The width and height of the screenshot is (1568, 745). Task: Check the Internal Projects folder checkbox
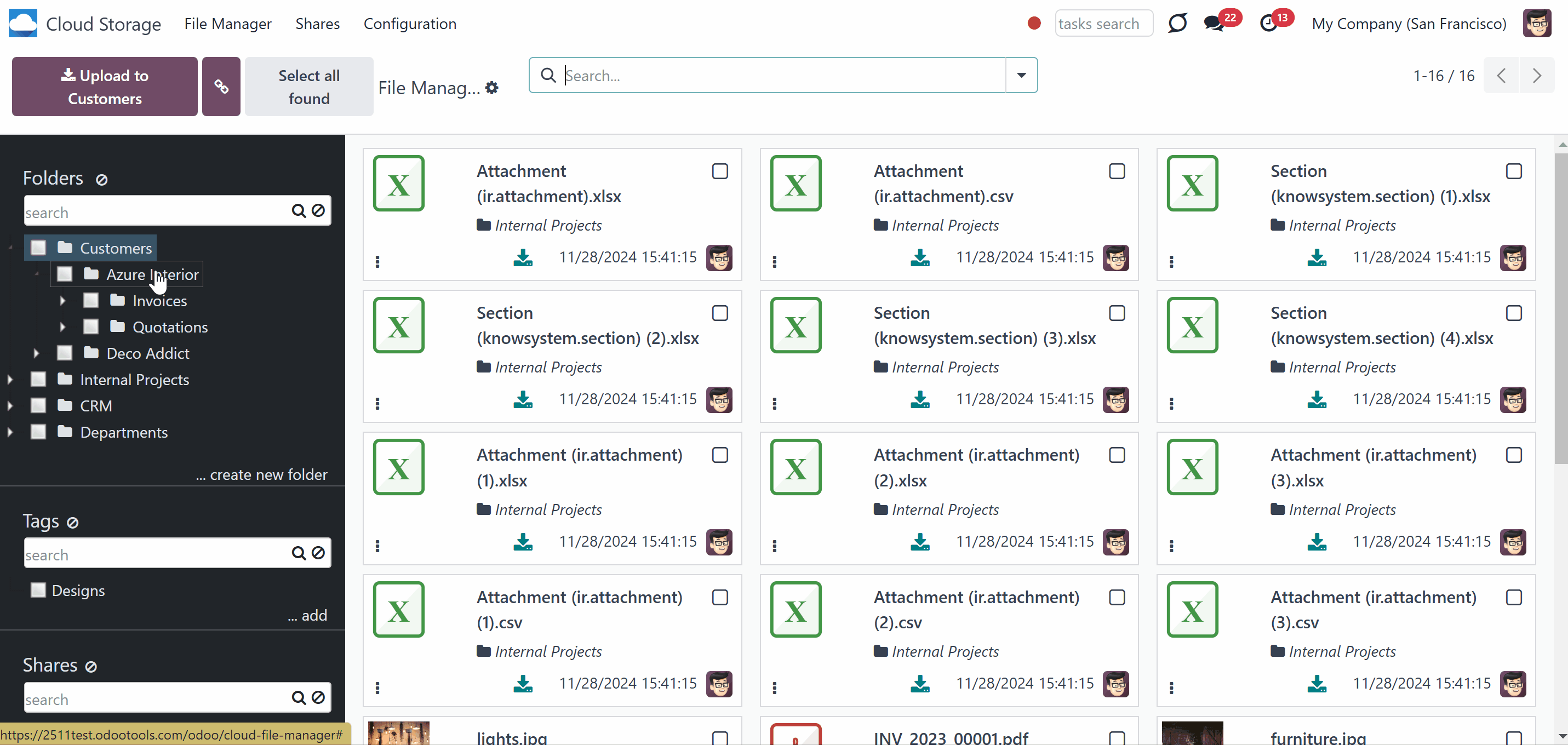38,379
